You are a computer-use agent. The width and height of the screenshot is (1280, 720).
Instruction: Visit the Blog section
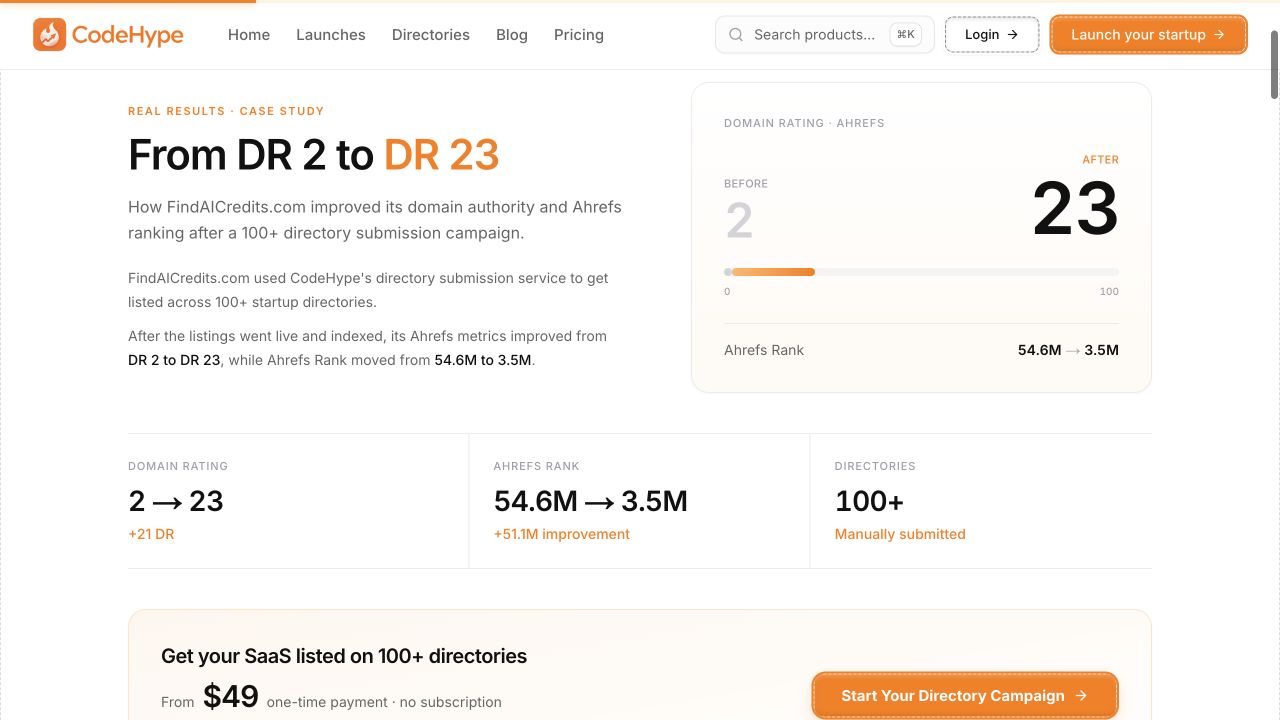coord(512,35)
